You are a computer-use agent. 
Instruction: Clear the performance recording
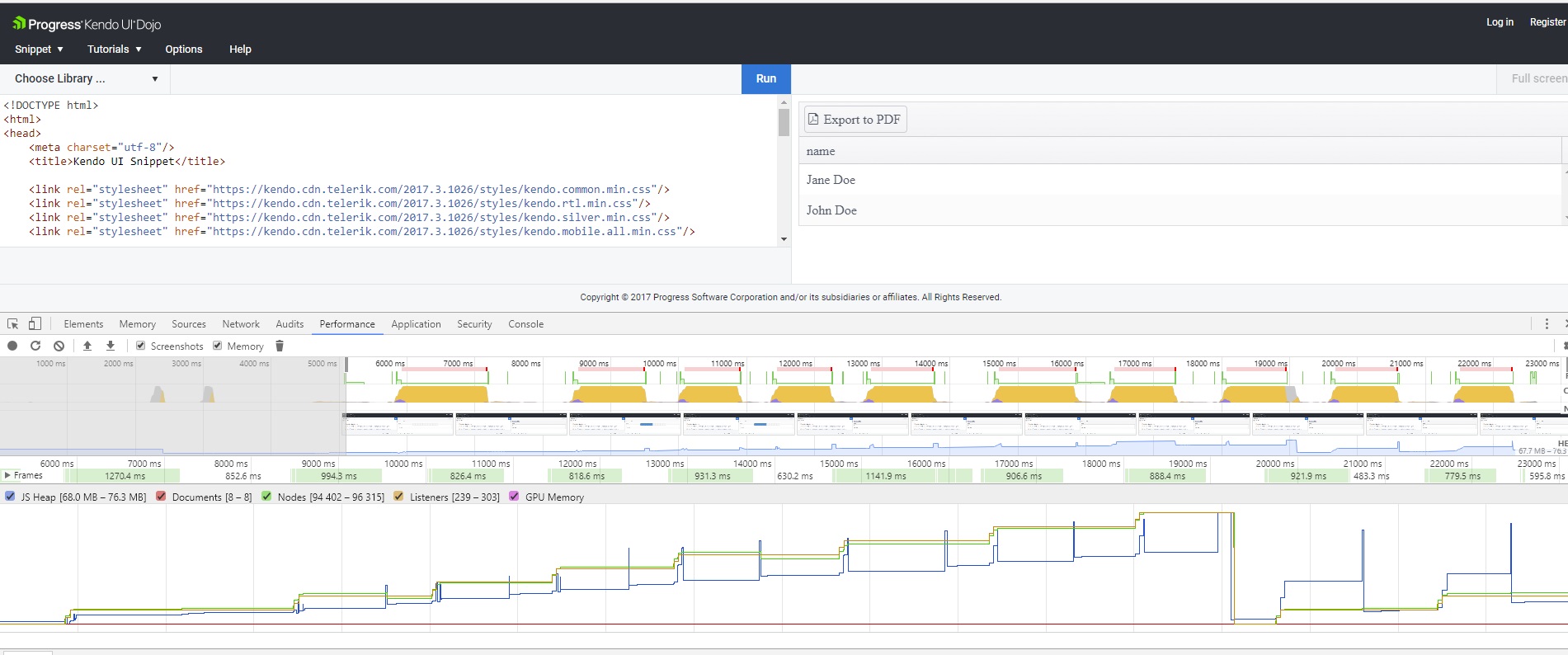coord(59,346)
